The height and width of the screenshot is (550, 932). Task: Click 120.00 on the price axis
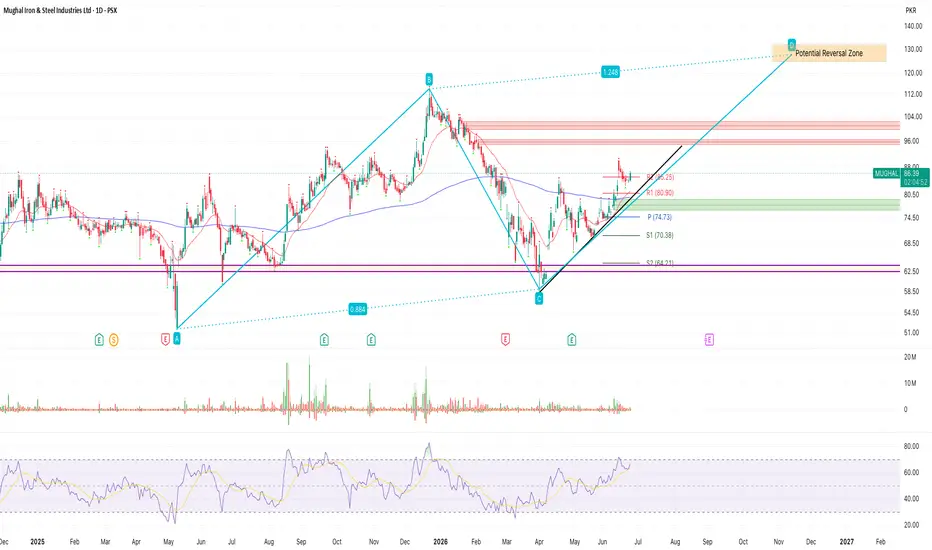coord(913,73)
